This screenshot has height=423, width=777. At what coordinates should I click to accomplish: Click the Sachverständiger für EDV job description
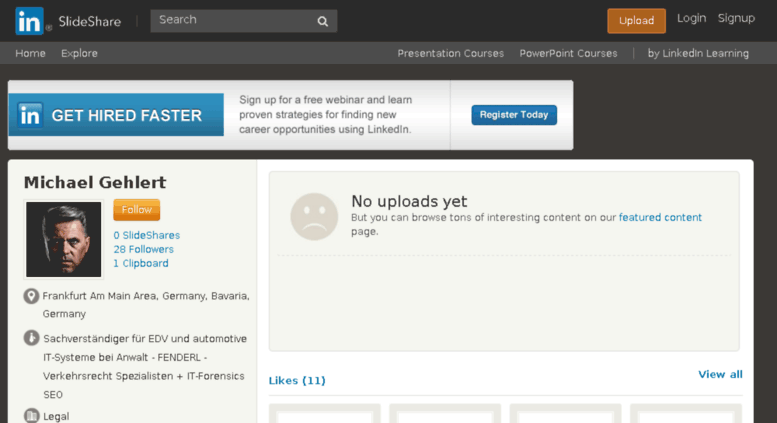click(x=145, y=367)
